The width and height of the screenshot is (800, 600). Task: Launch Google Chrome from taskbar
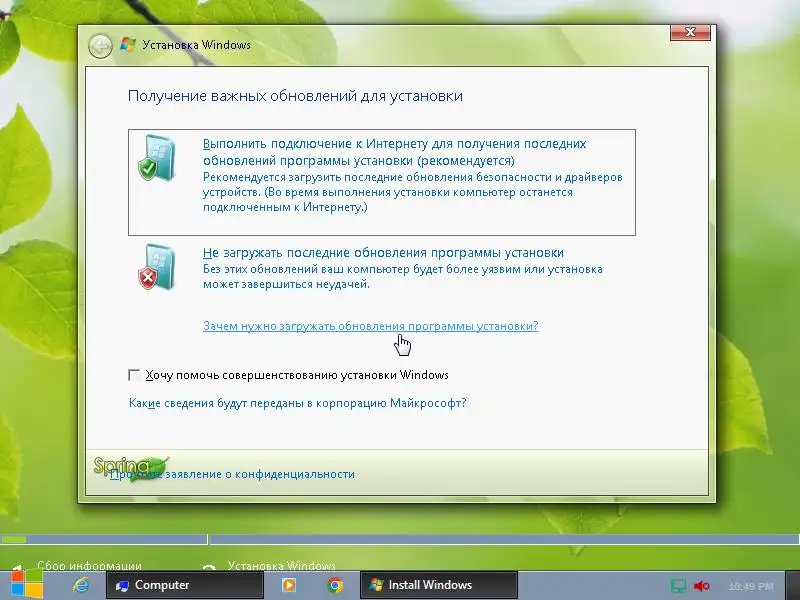coord(335,585)
